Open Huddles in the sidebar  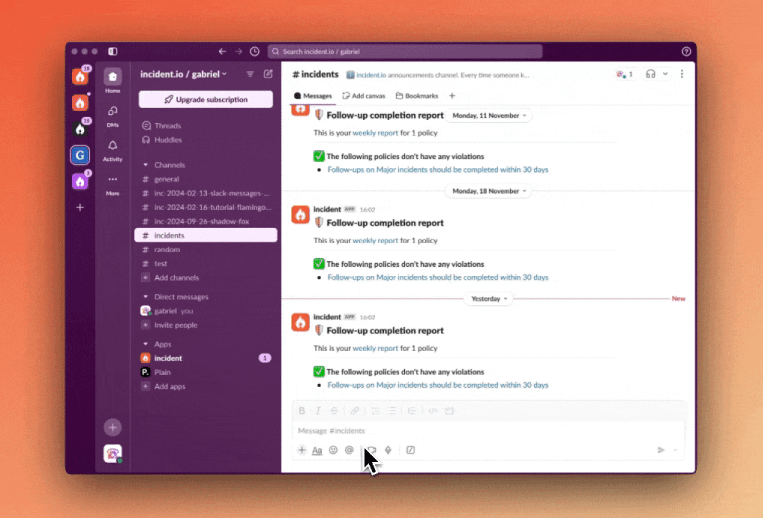[x=206, y=140]
